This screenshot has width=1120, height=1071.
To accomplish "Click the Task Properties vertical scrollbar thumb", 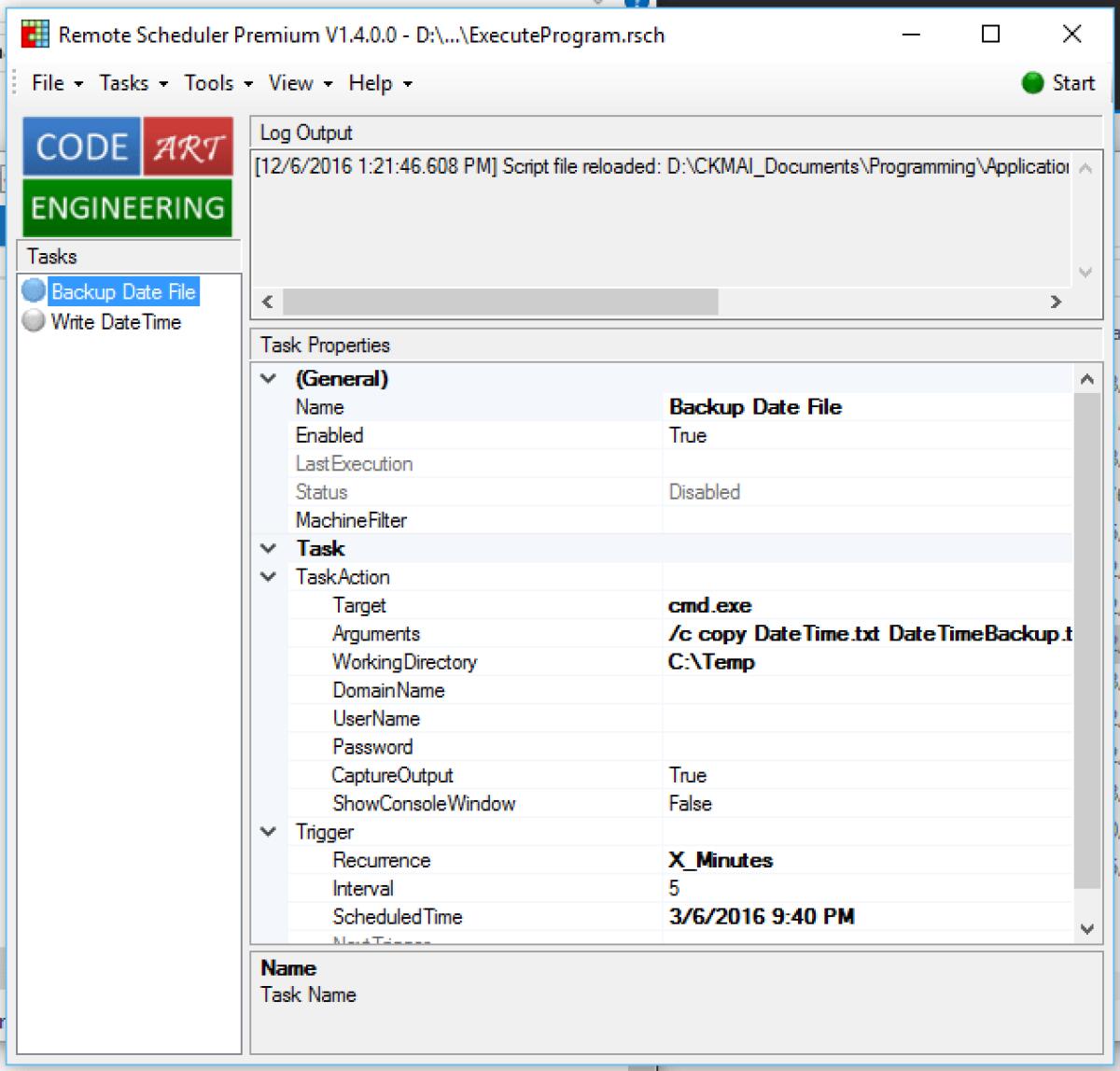I will point(1086,635).
